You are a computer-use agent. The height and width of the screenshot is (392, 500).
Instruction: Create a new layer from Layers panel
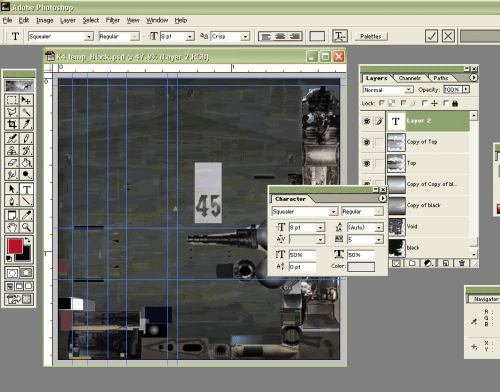pos(446,263)
